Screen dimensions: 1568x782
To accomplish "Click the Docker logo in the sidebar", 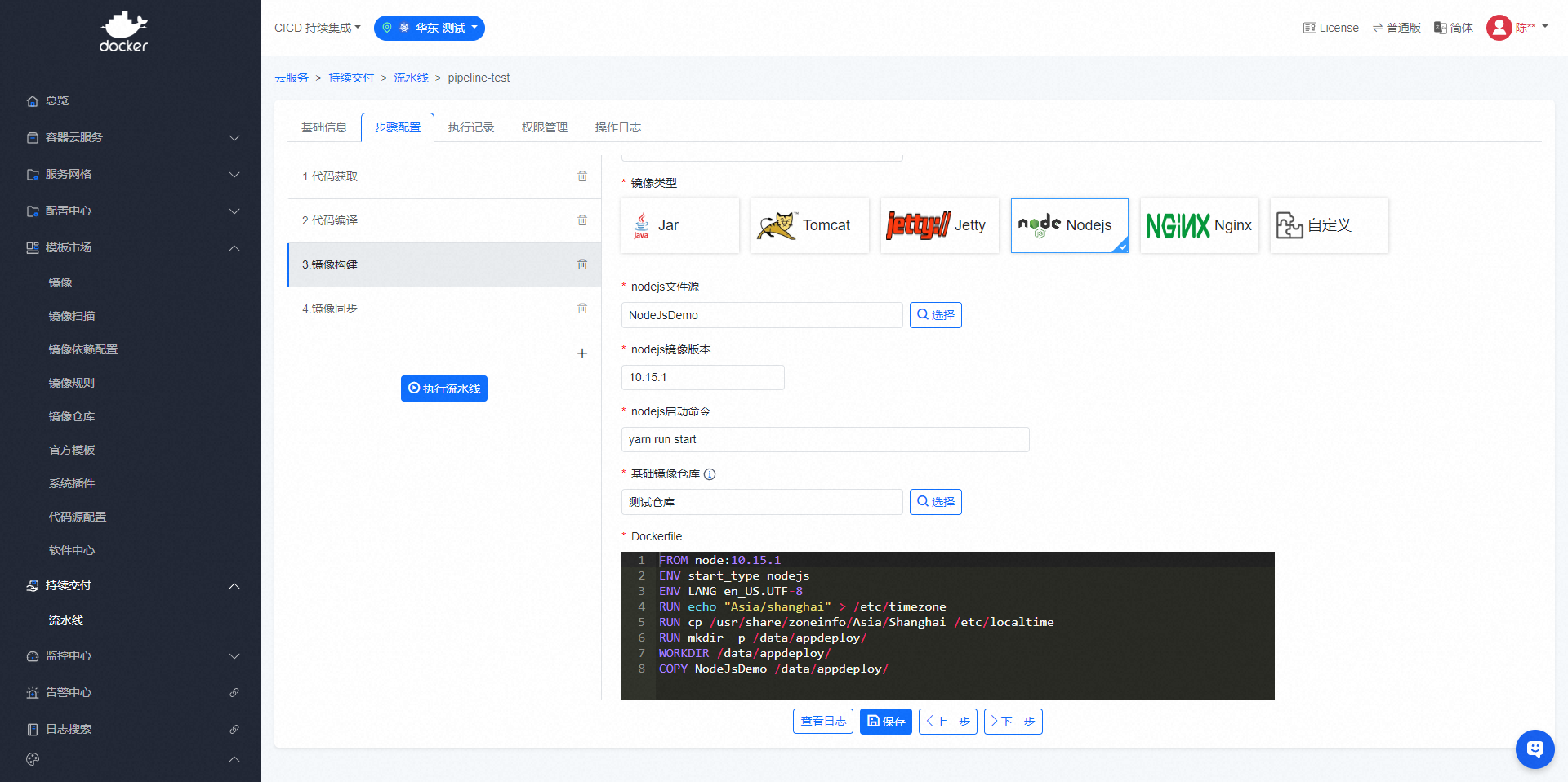I will [123, 32].
